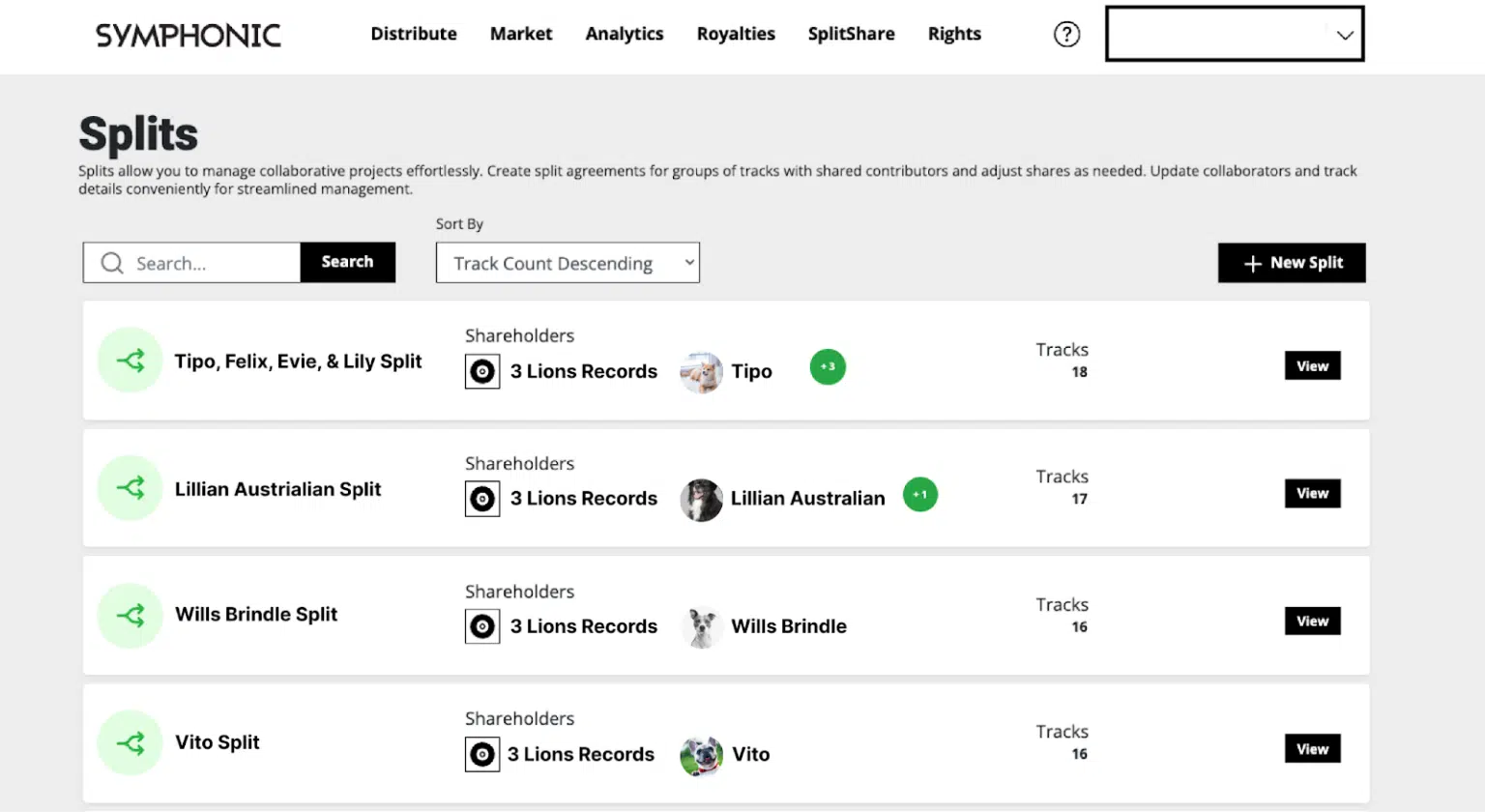Click the green +3 shareholders badge
Screen dimensions: 1485x812
point(828,367)
